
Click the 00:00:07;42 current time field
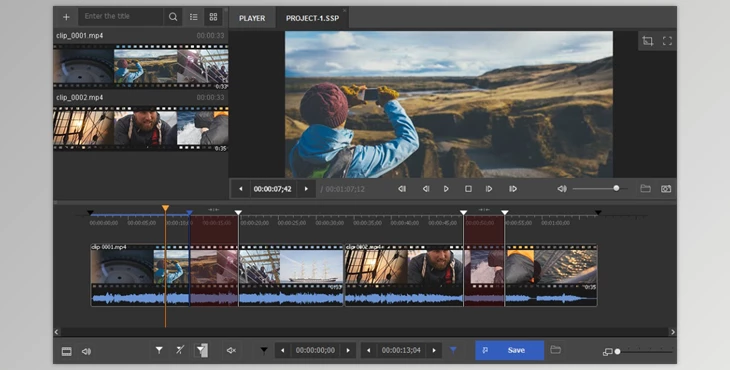pos(273,189)
